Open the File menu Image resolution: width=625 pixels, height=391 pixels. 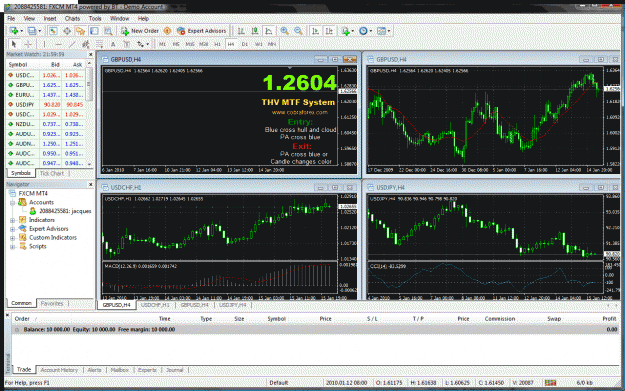coord(11,18)
